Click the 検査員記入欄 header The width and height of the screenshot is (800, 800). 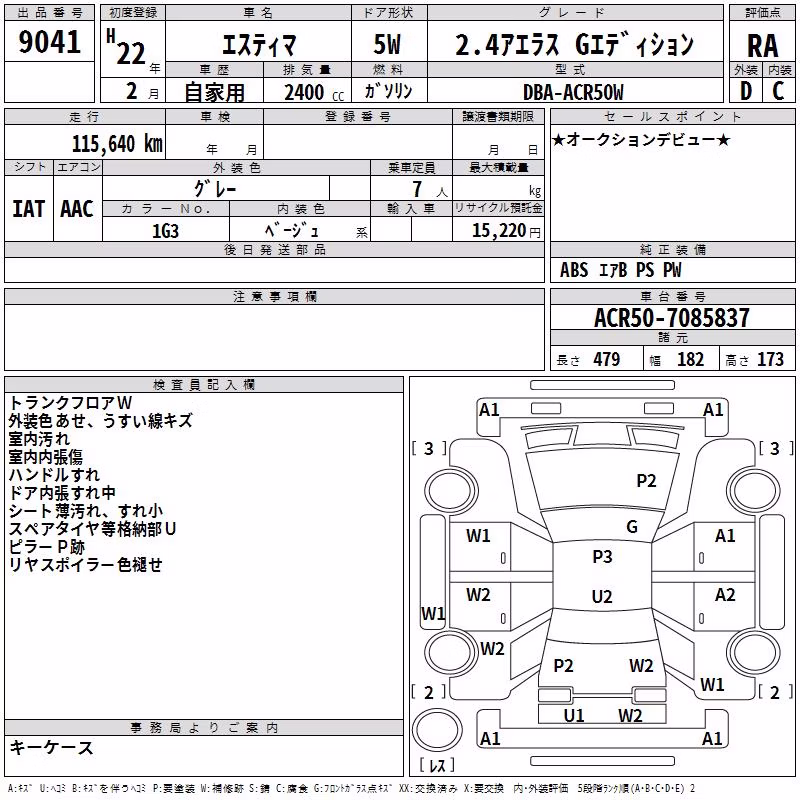click(x=204, y=385)
